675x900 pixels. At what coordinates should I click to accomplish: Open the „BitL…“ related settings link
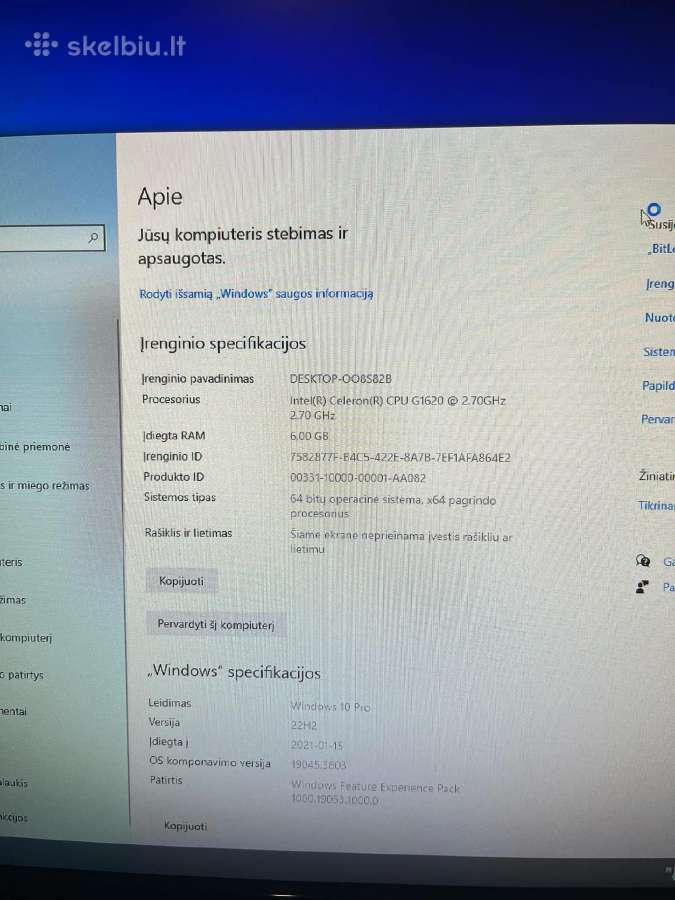661,249
